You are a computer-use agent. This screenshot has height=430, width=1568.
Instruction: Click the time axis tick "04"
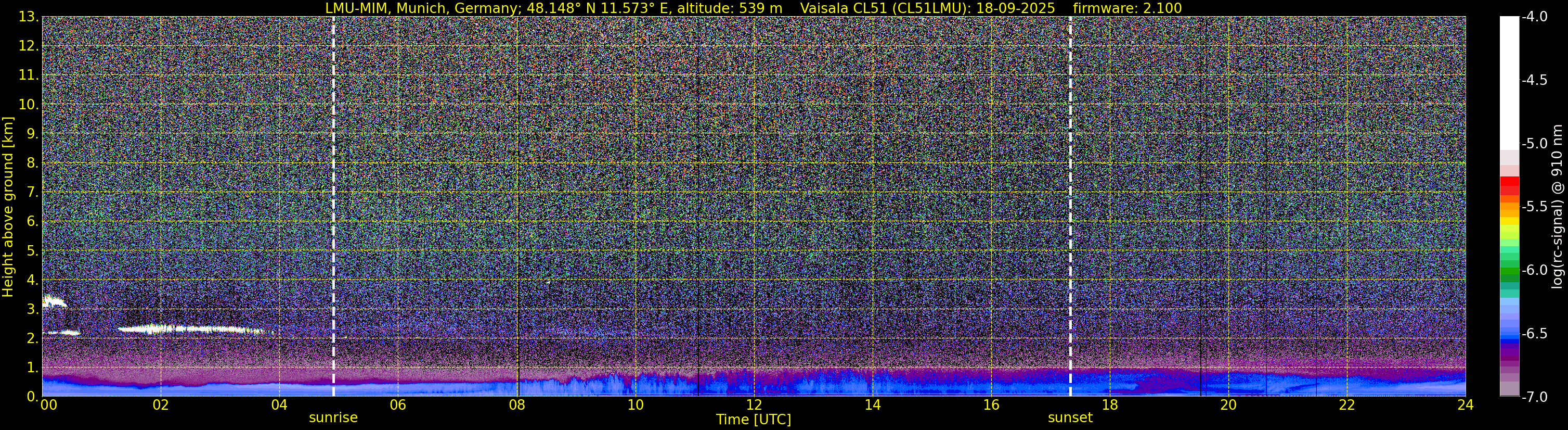pos(279,405)
